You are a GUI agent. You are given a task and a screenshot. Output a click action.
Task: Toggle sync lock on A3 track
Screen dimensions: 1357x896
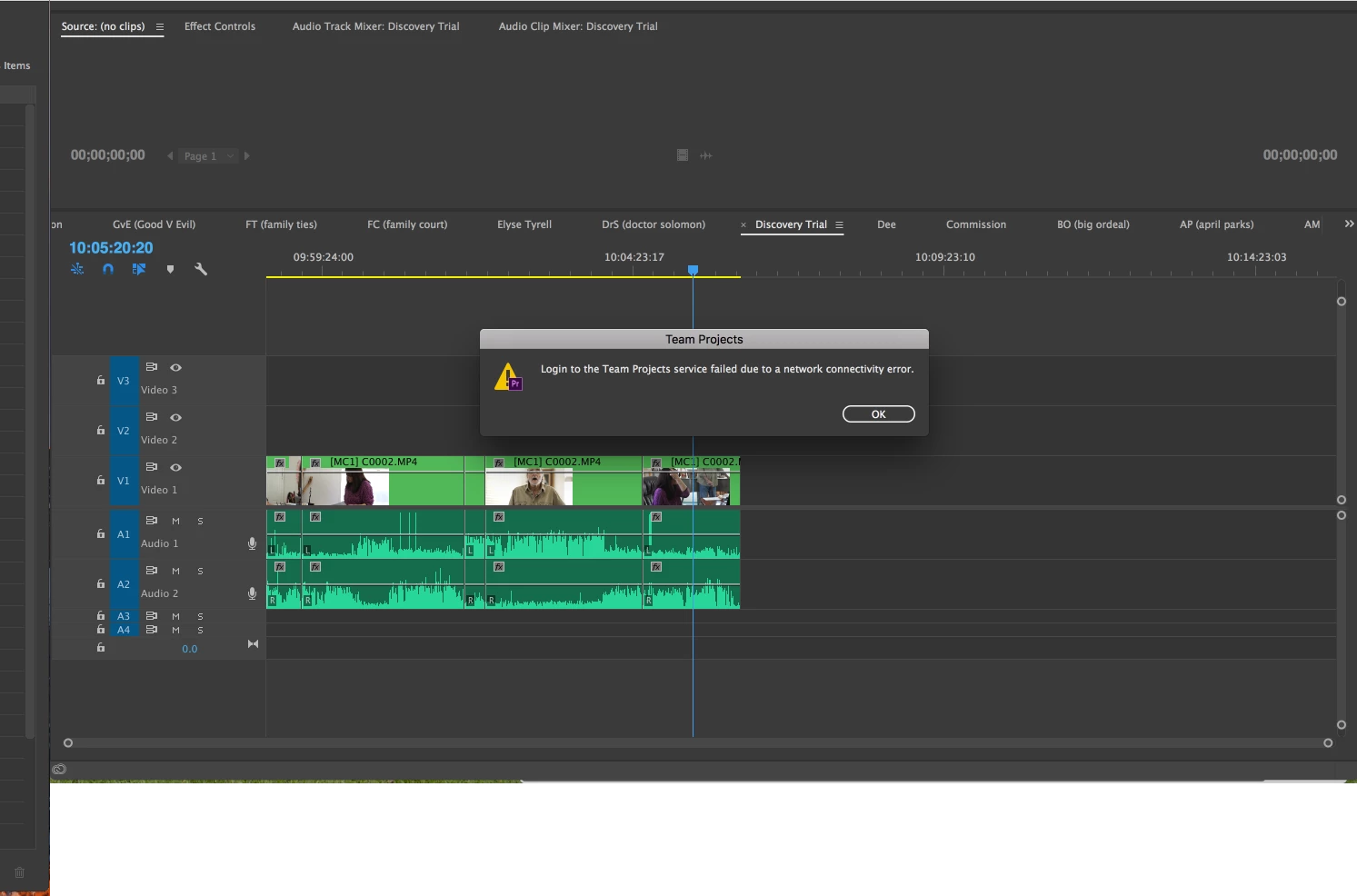152,616
